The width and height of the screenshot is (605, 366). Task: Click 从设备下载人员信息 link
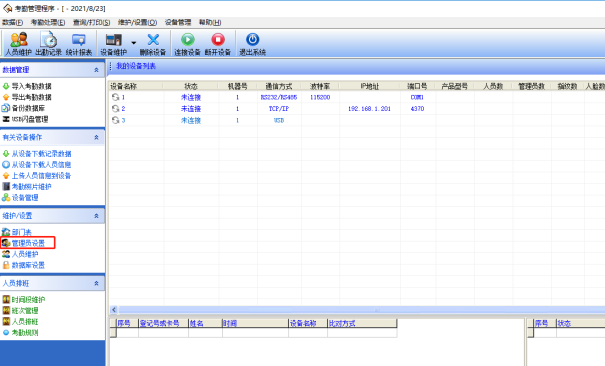pos(41,165)
